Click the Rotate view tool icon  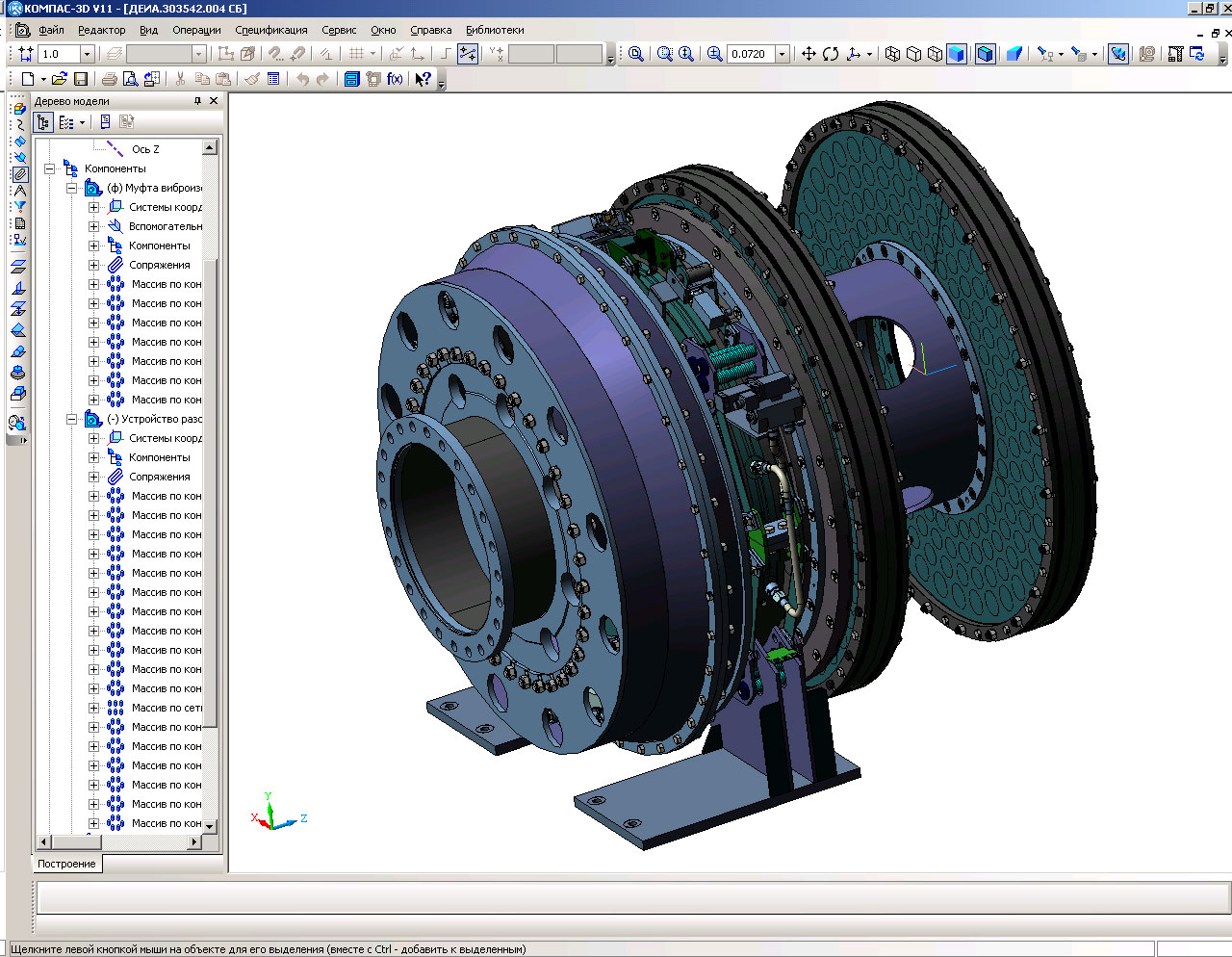831,54
